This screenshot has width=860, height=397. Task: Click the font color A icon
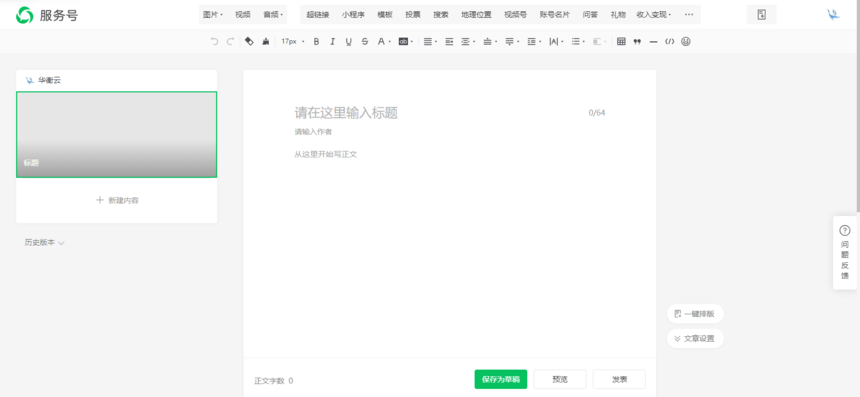point(381,42)
